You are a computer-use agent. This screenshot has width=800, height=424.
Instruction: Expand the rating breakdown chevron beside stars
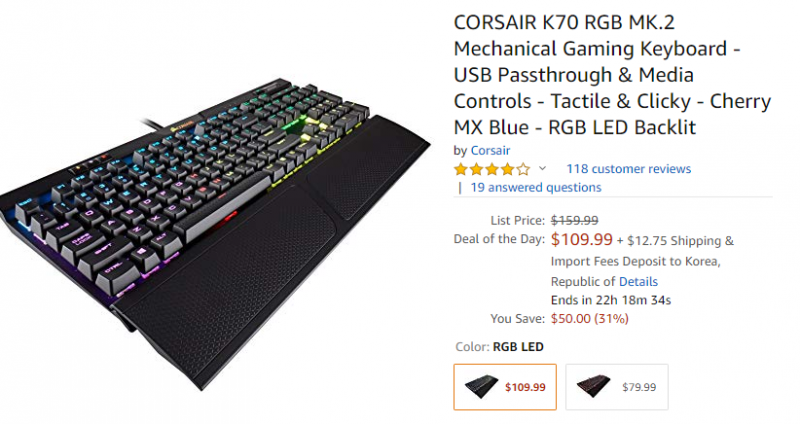tap(543, 169)
